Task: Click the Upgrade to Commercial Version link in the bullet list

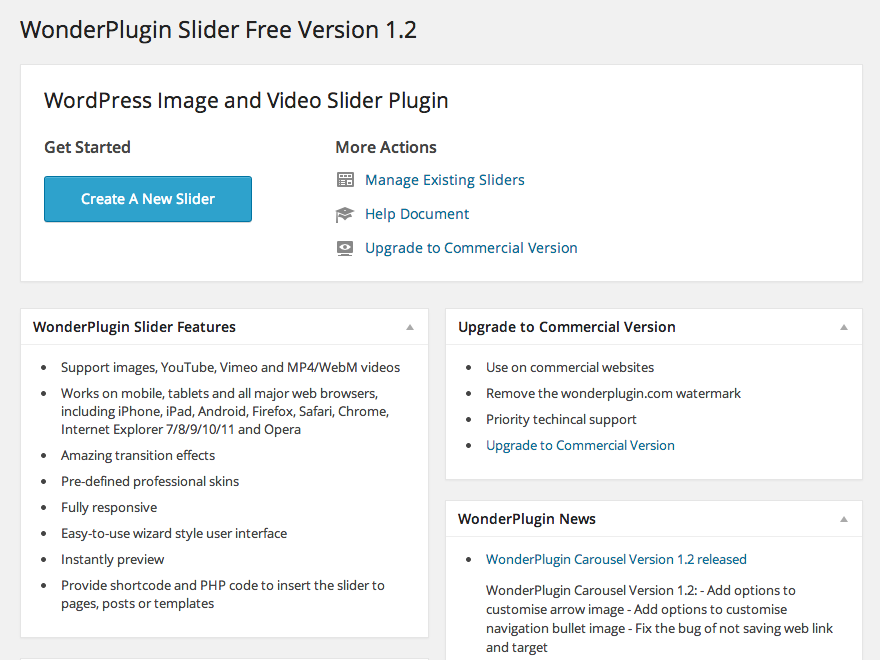Action: click(580, 445)
